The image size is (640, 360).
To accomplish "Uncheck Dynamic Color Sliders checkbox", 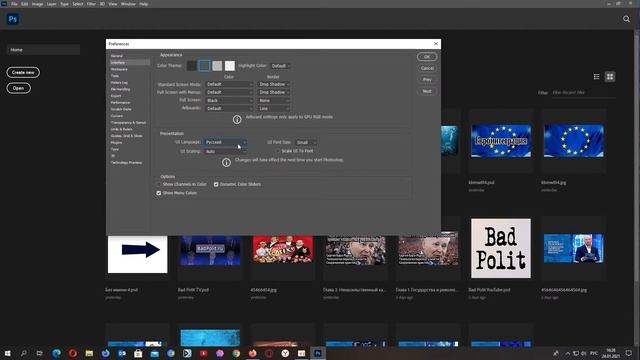I will pyautogui.click(x=216, y=184).
